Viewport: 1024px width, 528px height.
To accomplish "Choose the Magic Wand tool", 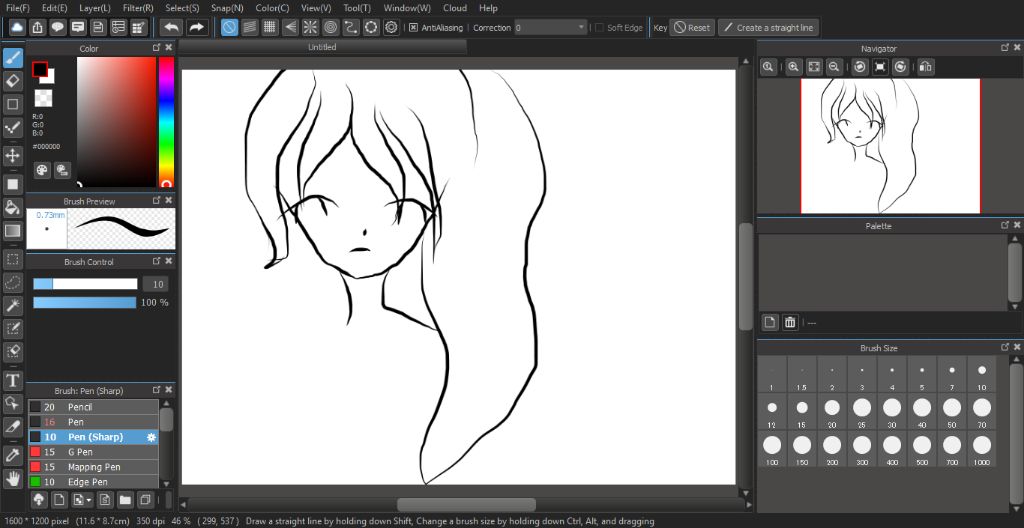I will click(x=12, y=305).
